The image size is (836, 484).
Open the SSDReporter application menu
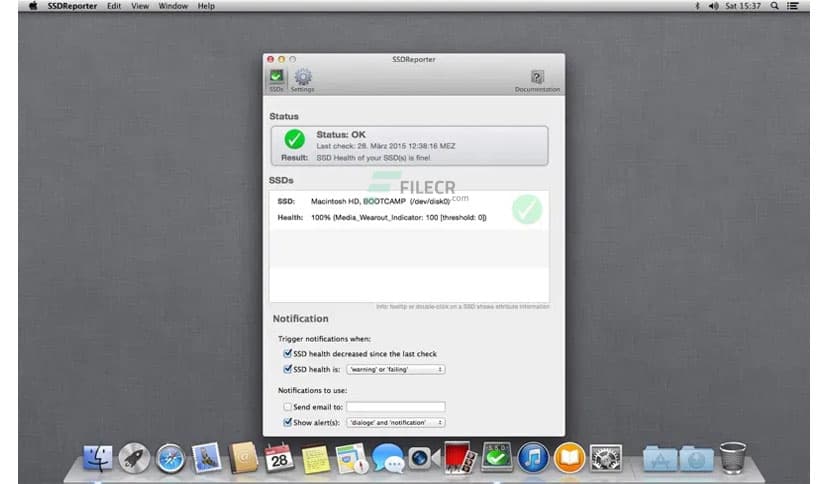point(72,6)
